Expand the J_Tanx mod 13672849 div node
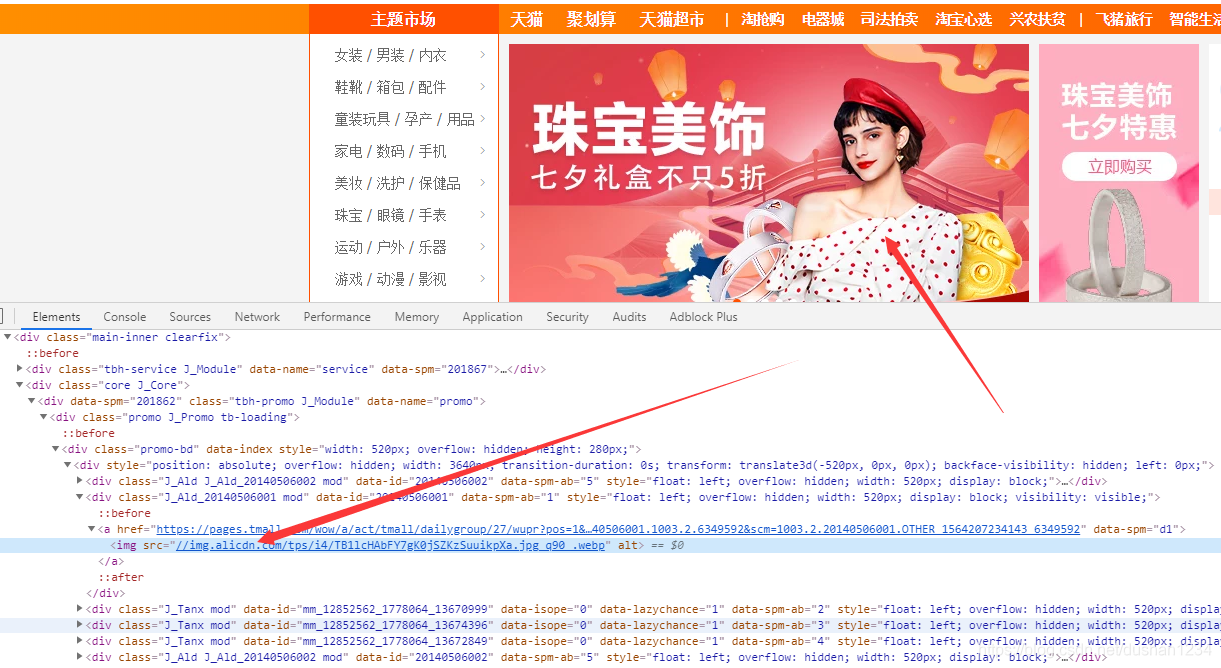 point(80,641)
